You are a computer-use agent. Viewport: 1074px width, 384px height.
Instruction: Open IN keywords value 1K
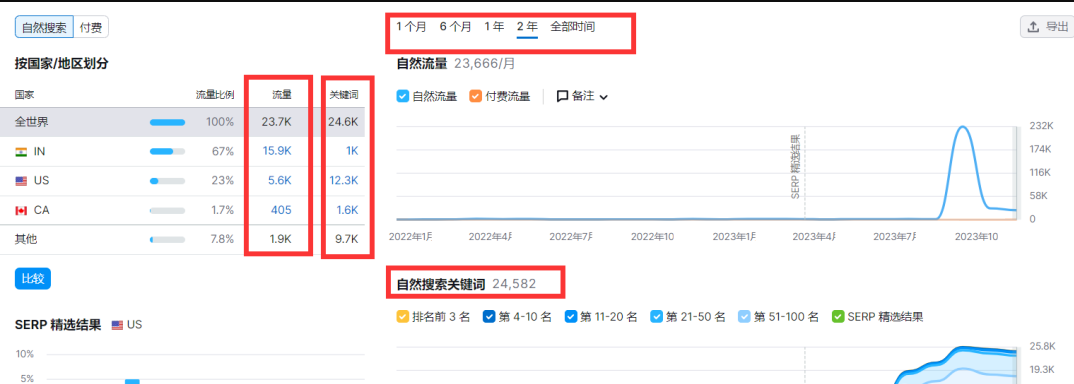click(x=352, y=151)
